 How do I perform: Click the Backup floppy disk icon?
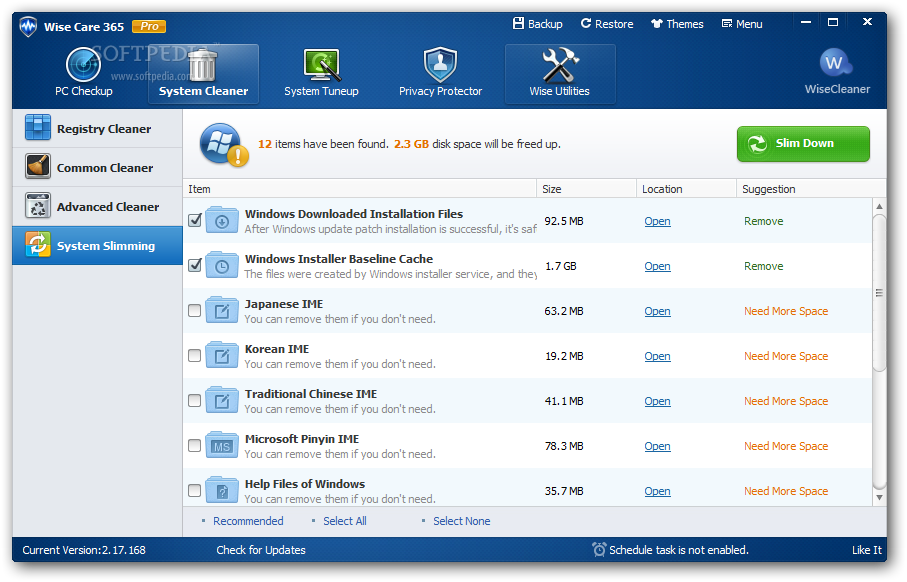pyautogui.click(x=518, y=23)
